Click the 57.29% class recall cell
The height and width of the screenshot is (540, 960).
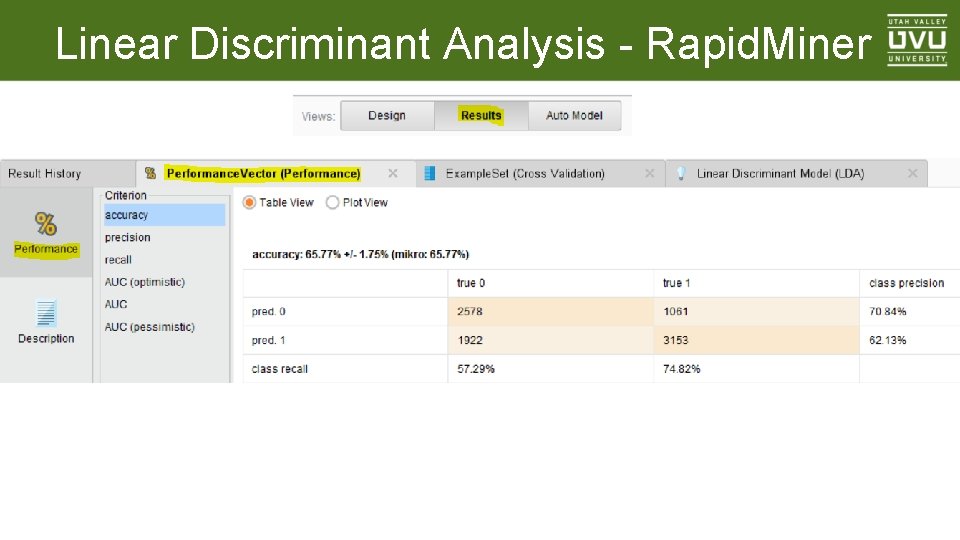coord(551,369)
